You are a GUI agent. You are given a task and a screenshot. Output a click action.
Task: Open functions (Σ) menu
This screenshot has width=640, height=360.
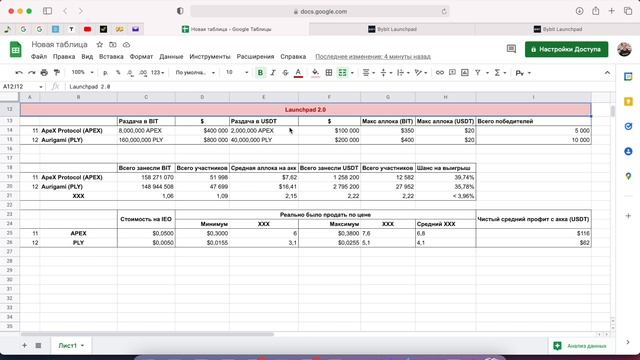click(x=500, y=73)
